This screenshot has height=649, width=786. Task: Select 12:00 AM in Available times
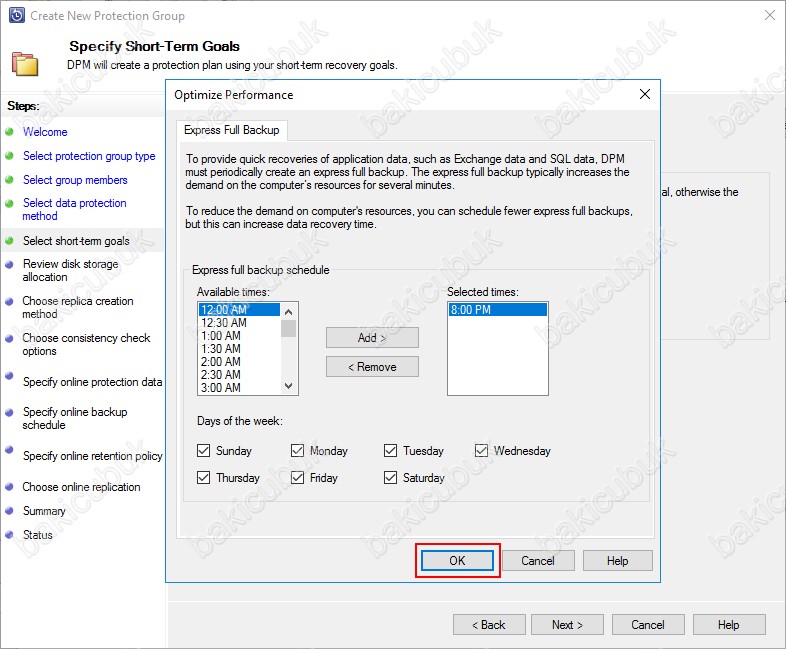pos(240,310)
